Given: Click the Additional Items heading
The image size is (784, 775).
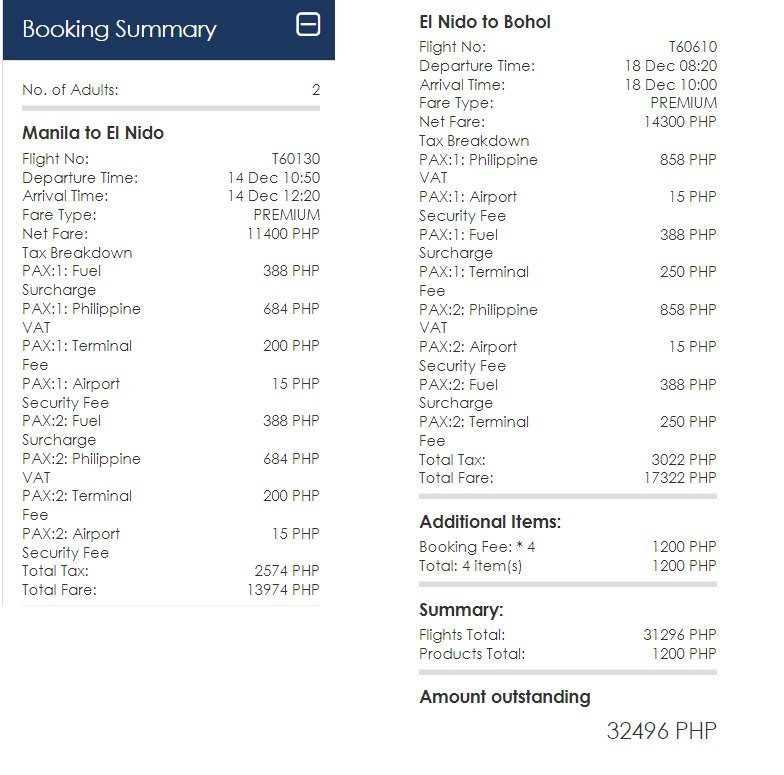Looking at the screenshot, I should point(490,522).
